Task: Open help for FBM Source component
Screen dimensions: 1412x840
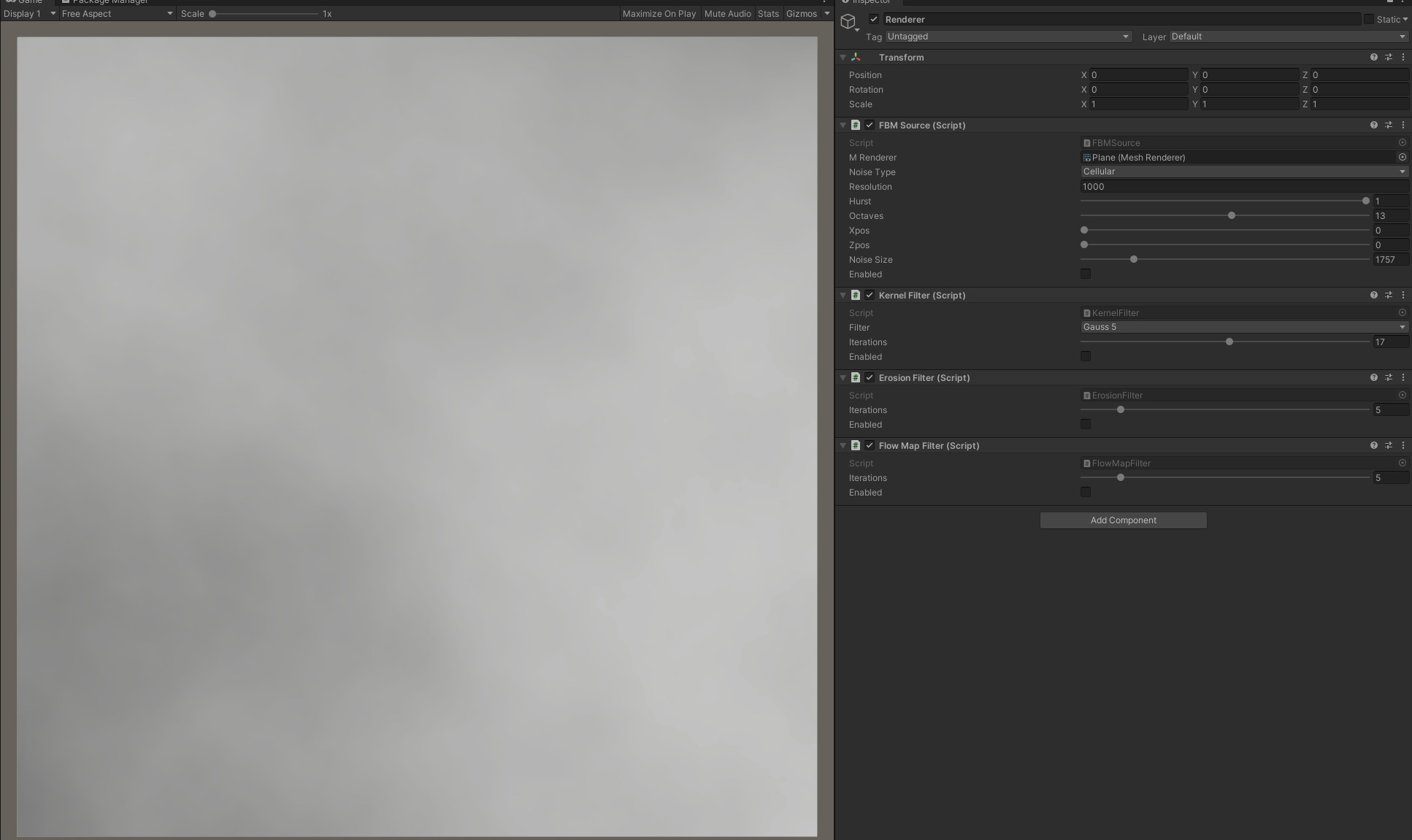Action: tap(1373, 126)
